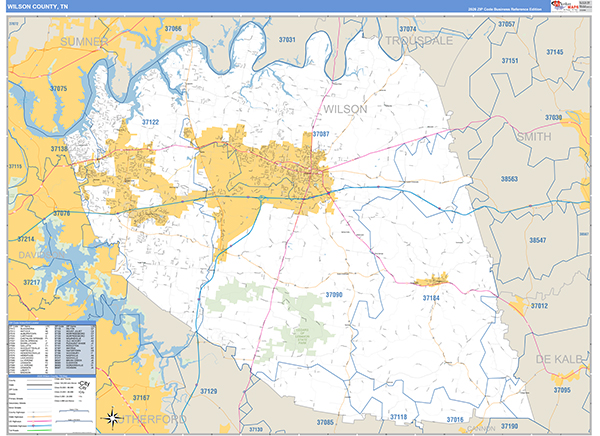Click ZIP code label 37066

pos(173,29)
